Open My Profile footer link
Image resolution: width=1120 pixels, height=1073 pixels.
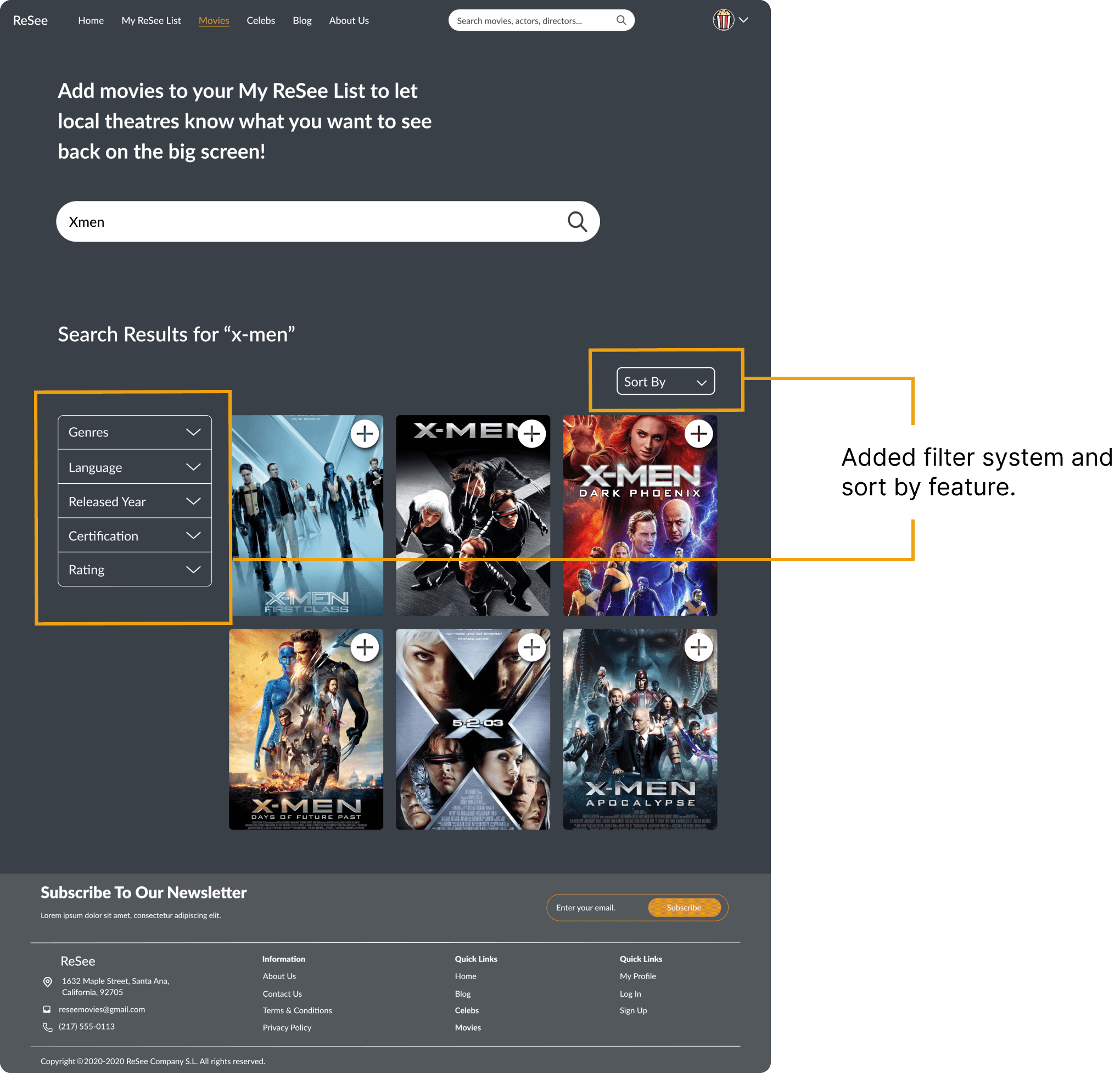click(638, 976)
